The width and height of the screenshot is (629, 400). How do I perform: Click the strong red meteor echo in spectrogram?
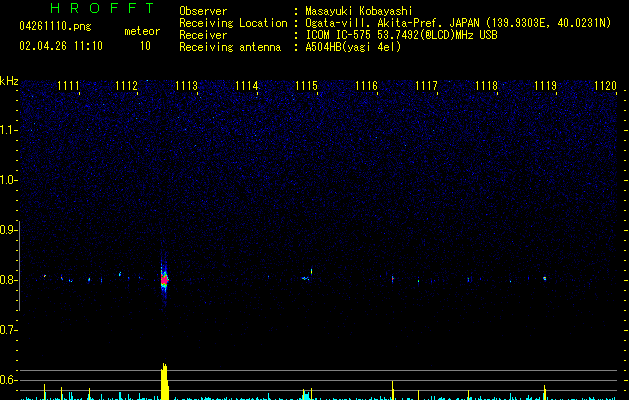tap(164, 279)
